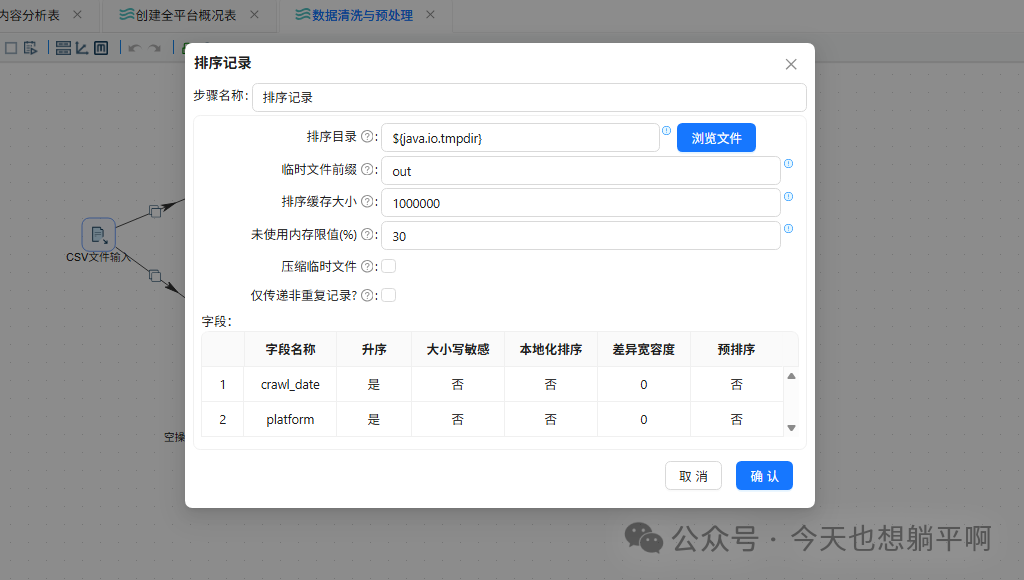Image resolution: width=1024 pixels, height=580 pixels.
Task: Click help icon next to 未使用内存限值(%)
Action: click(367, 234)
